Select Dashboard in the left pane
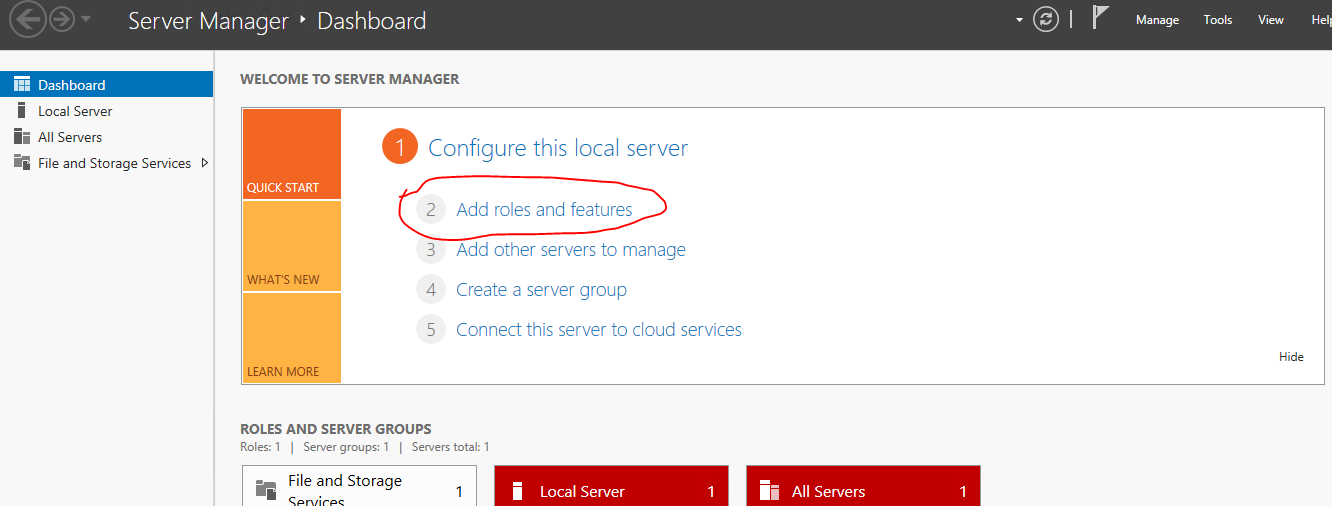The height and width of the screenshot is (506, 1332). coord(106,85)
